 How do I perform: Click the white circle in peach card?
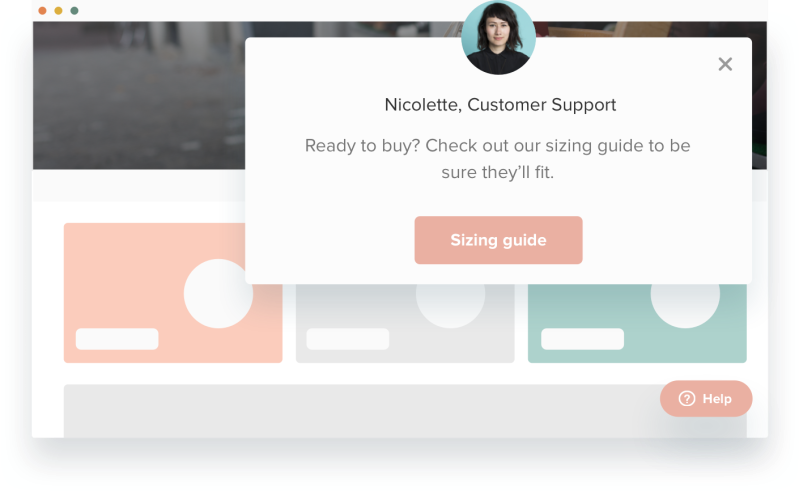(x=218, y=294)
